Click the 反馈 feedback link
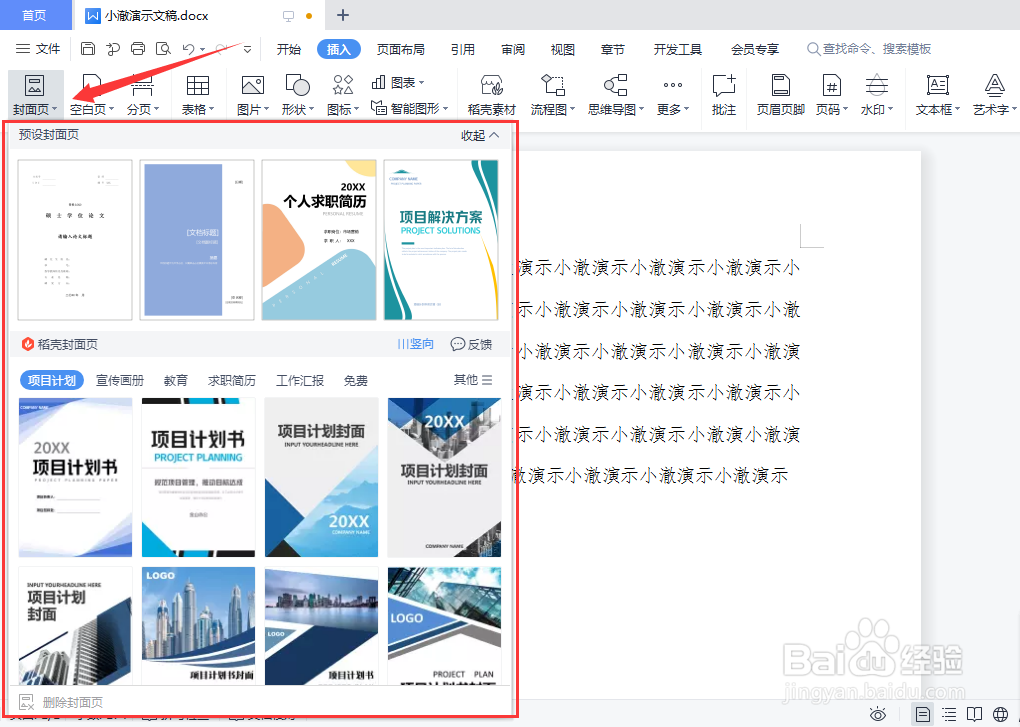 click(472, 344)
